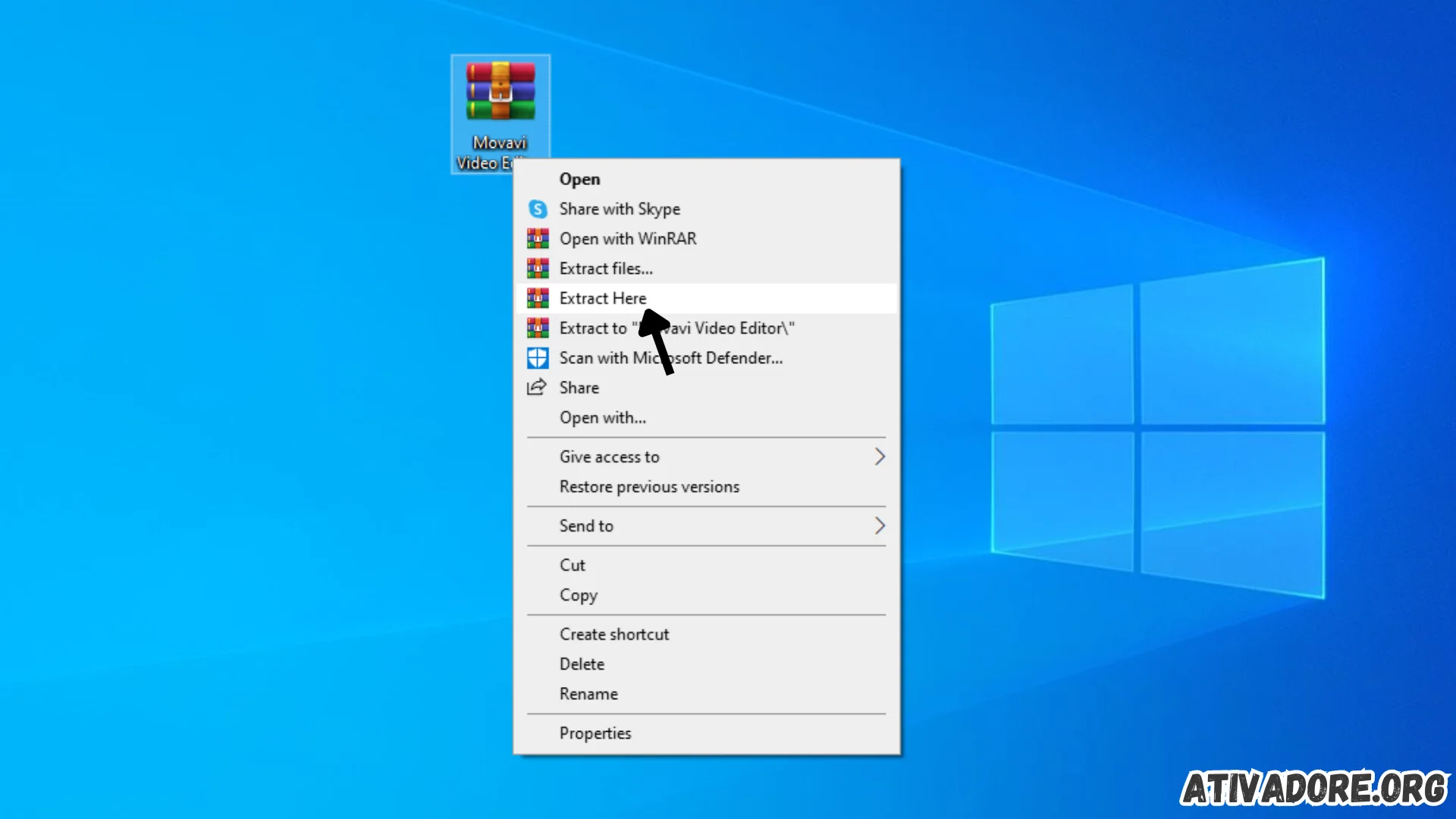The height and width of the screenshot is (819, 1456).
Task: Click WinRAR icon beside Extract to folder
Action: [538, 328]
